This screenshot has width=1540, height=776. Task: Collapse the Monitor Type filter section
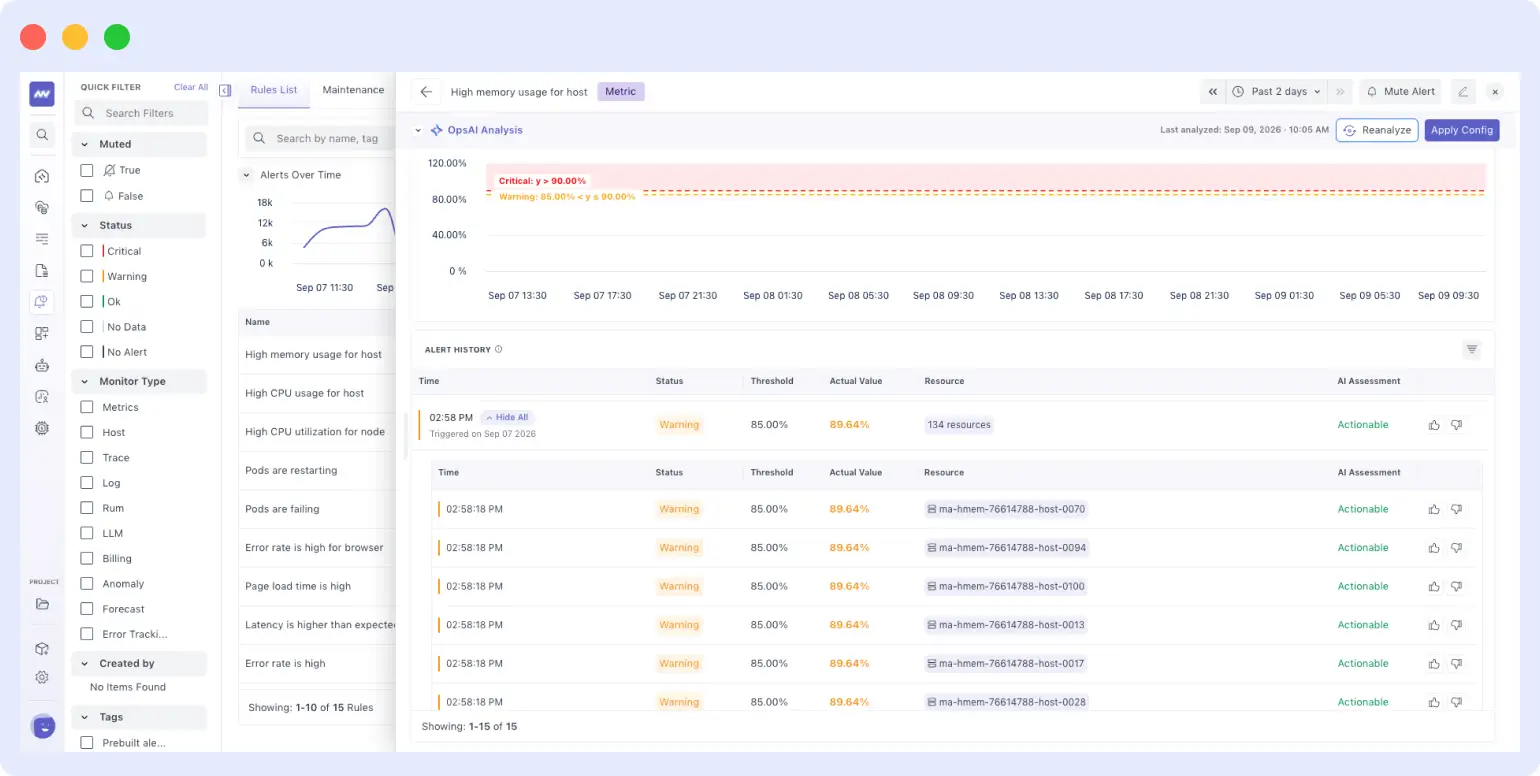tap(84, 382)
